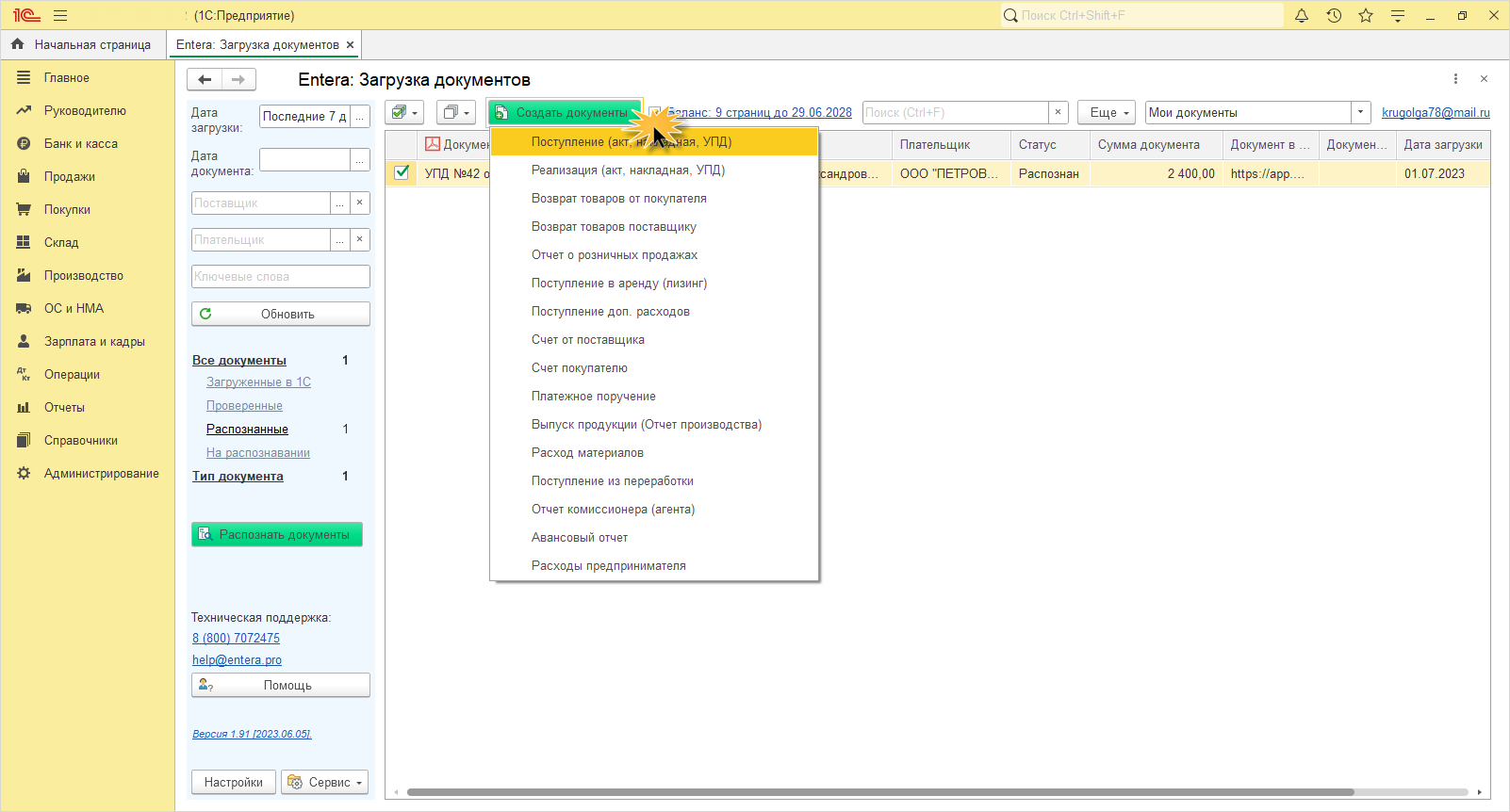The width and height of the screenshot is (1510, 812).
Task: Open the favorites star icon
Action: (1366, 15)
